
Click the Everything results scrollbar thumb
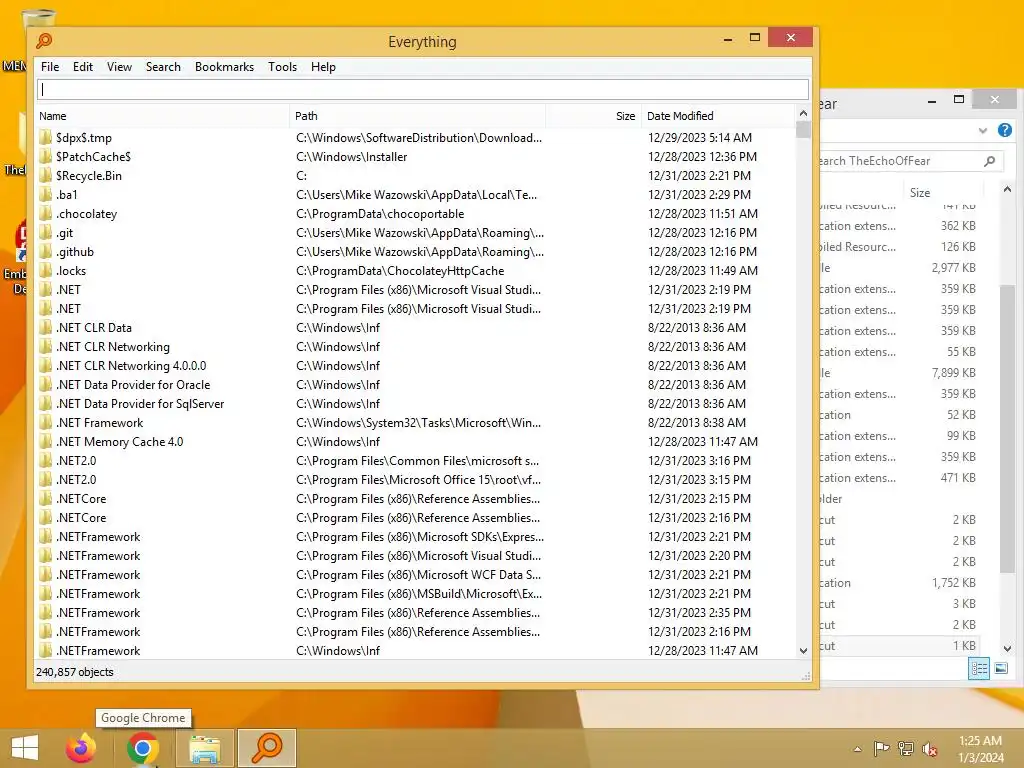[803, 129]
